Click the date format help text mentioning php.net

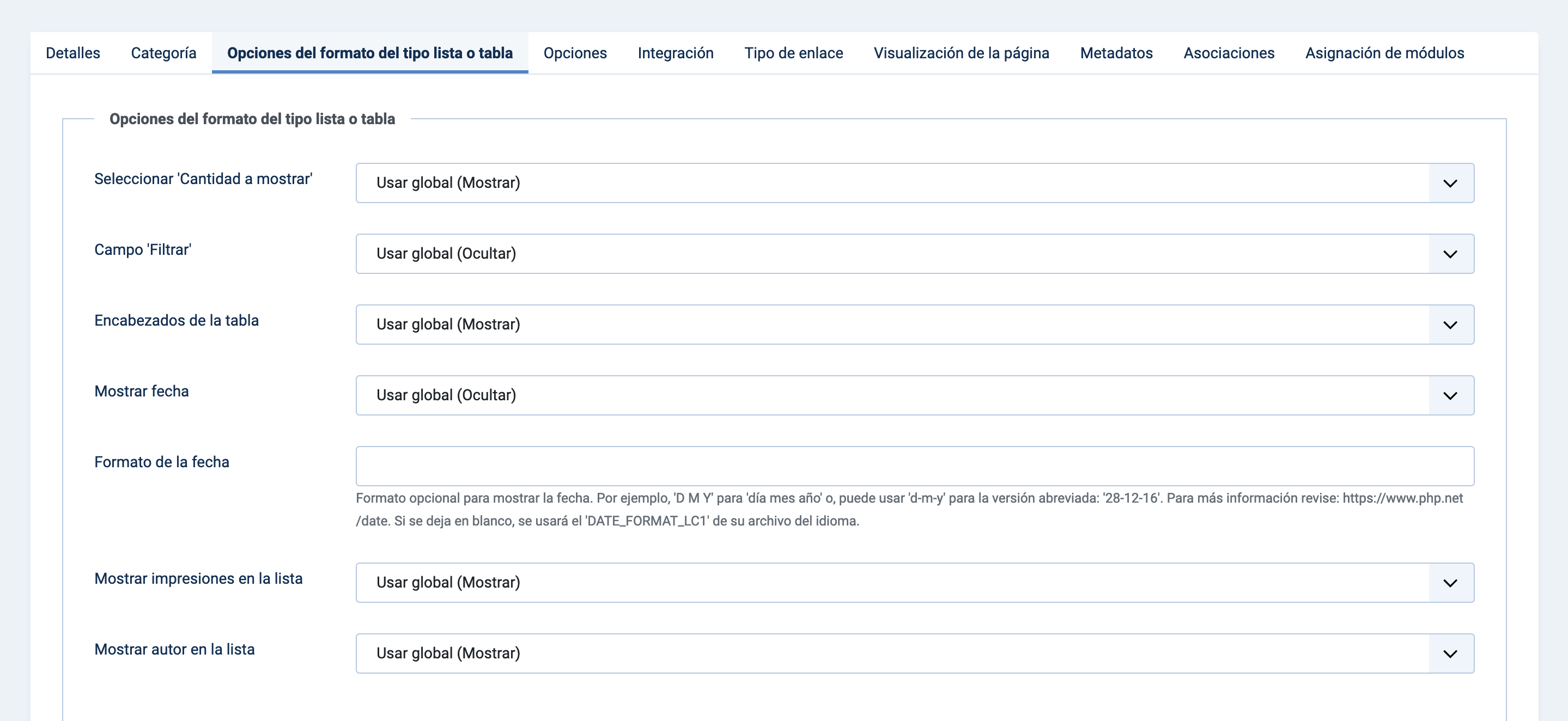pyautogui.click(x=909, y=509)
